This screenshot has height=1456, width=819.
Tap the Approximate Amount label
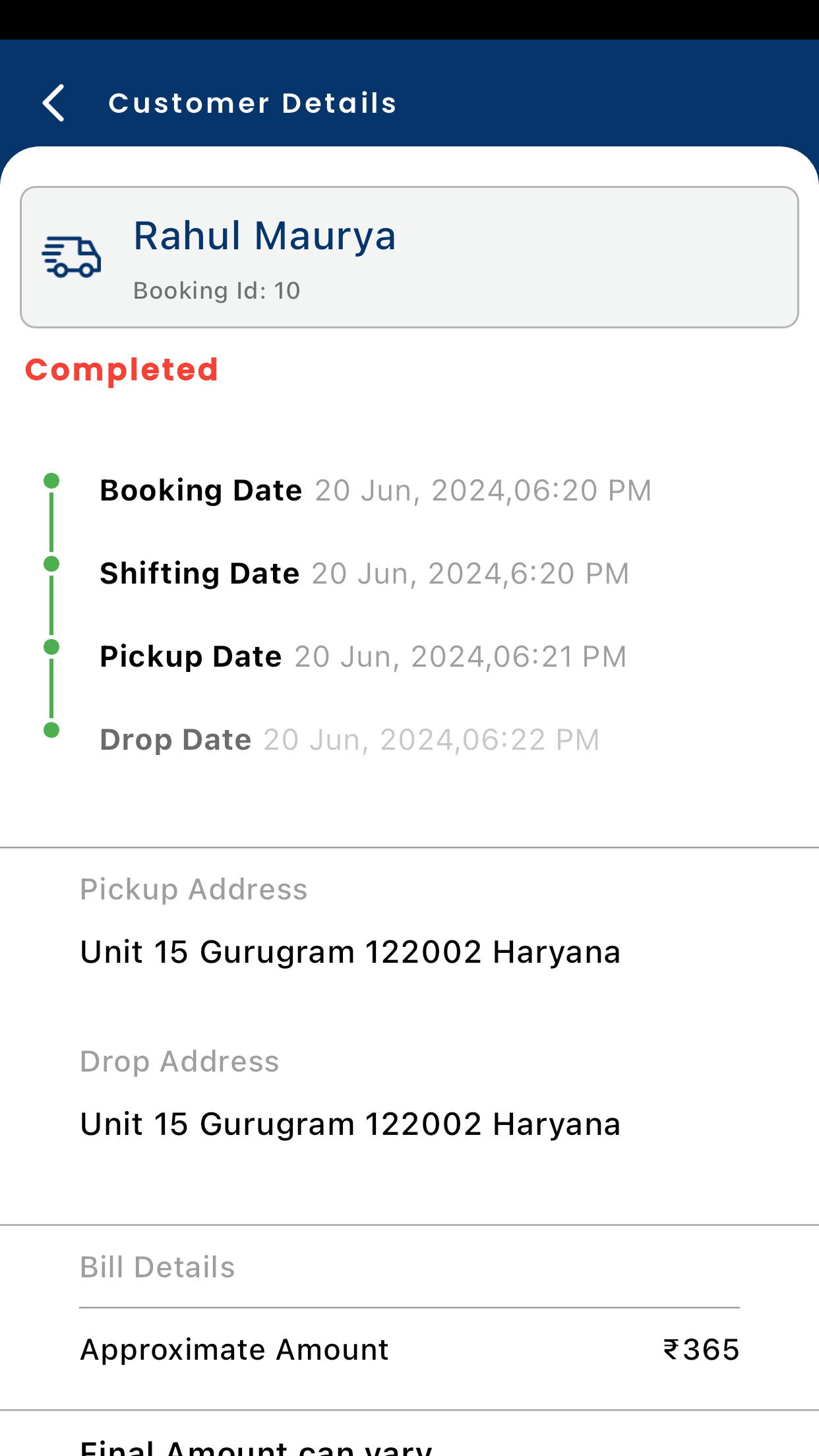pyautogui.click(x=234, y=1350)
